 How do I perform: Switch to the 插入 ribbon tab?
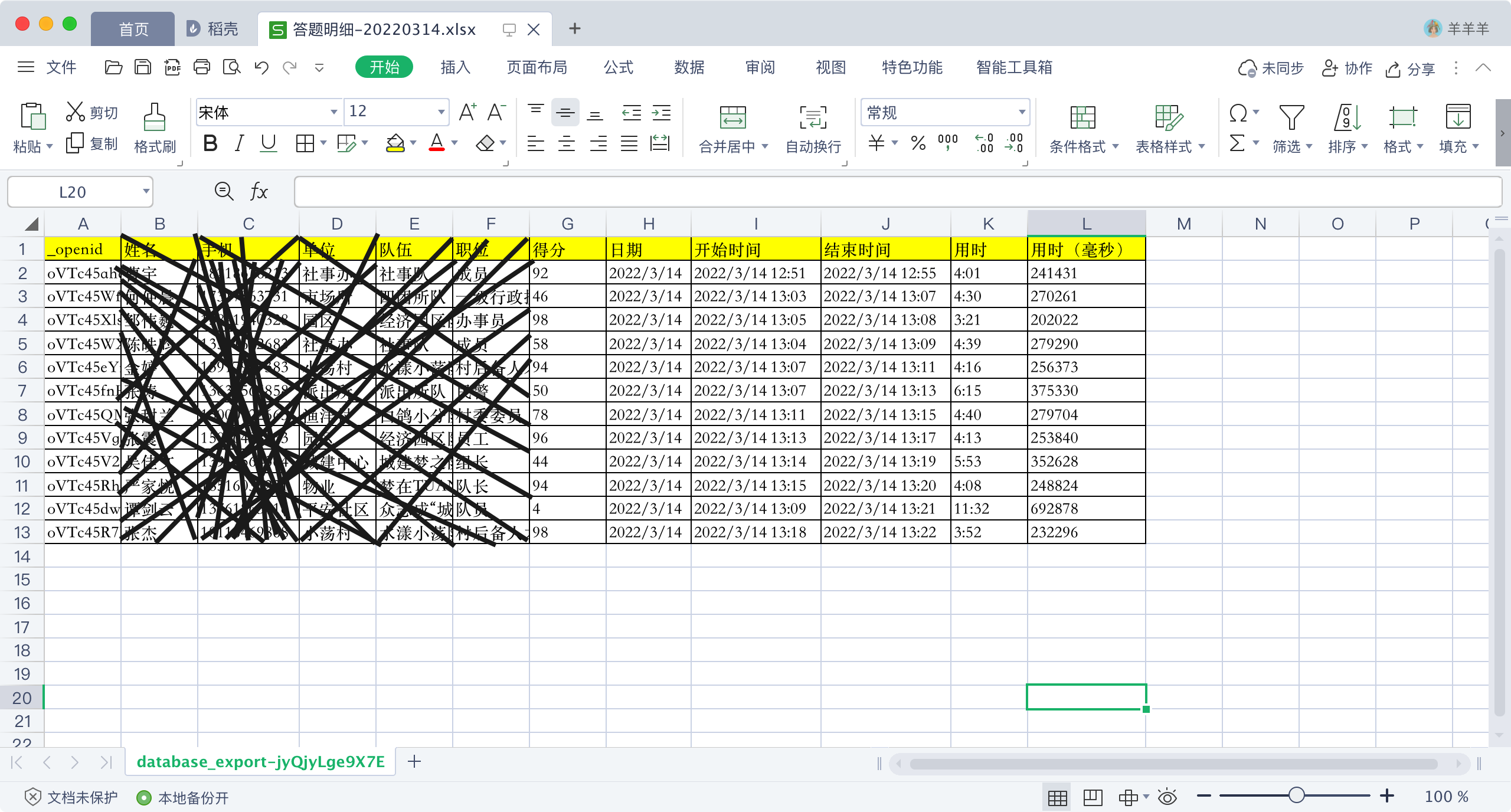coord(455,67)
